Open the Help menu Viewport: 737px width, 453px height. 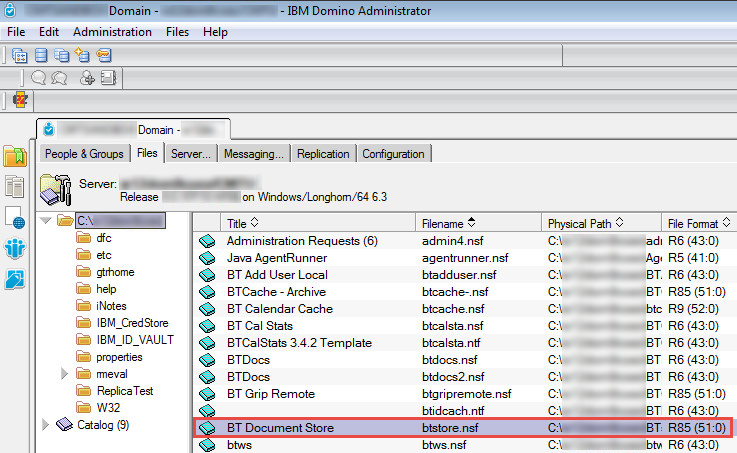[215, 32]
